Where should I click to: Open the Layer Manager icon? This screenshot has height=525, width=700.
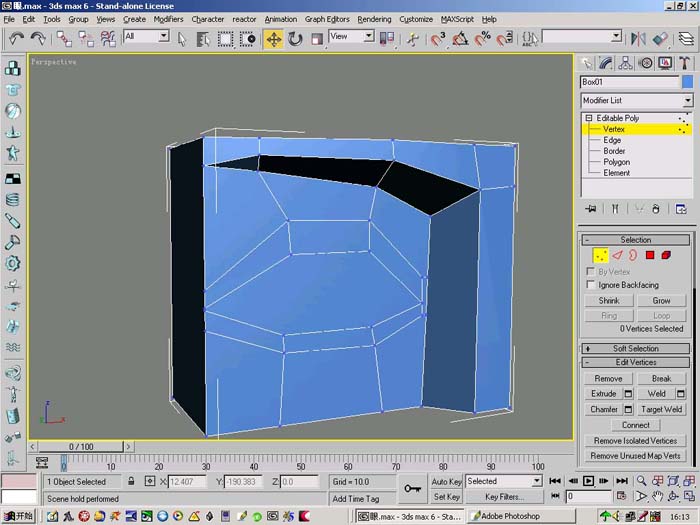click(x=687, y=39)
